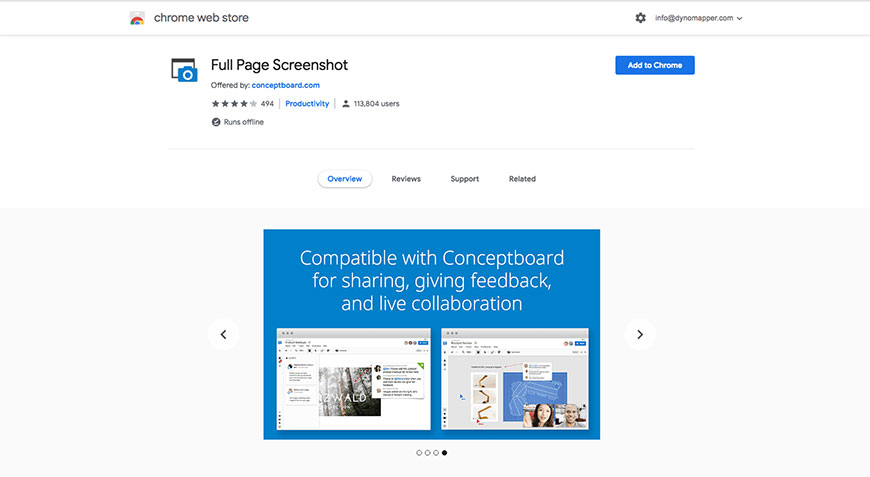Switch to the Related tab
The image size is (870, 477).
pyautogui.click(x=522, y=179)
